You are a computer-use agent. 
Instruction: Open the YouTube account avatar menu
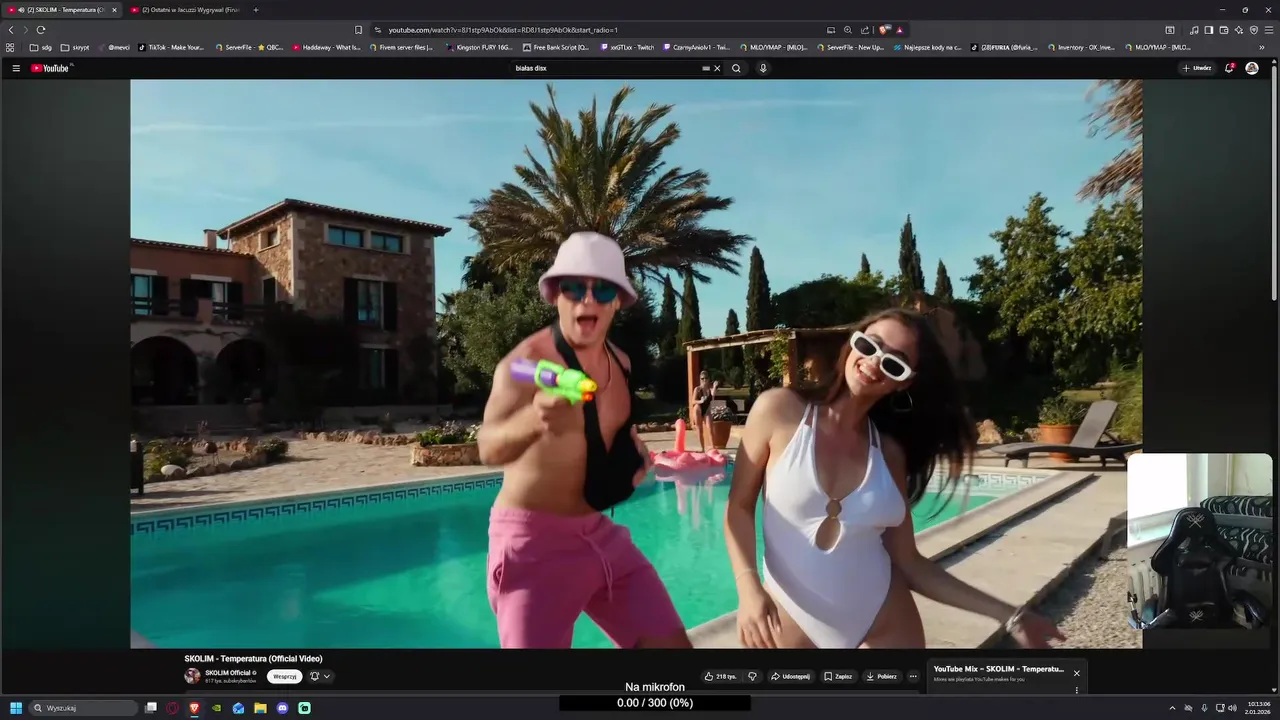click(x=1252, y=68)
